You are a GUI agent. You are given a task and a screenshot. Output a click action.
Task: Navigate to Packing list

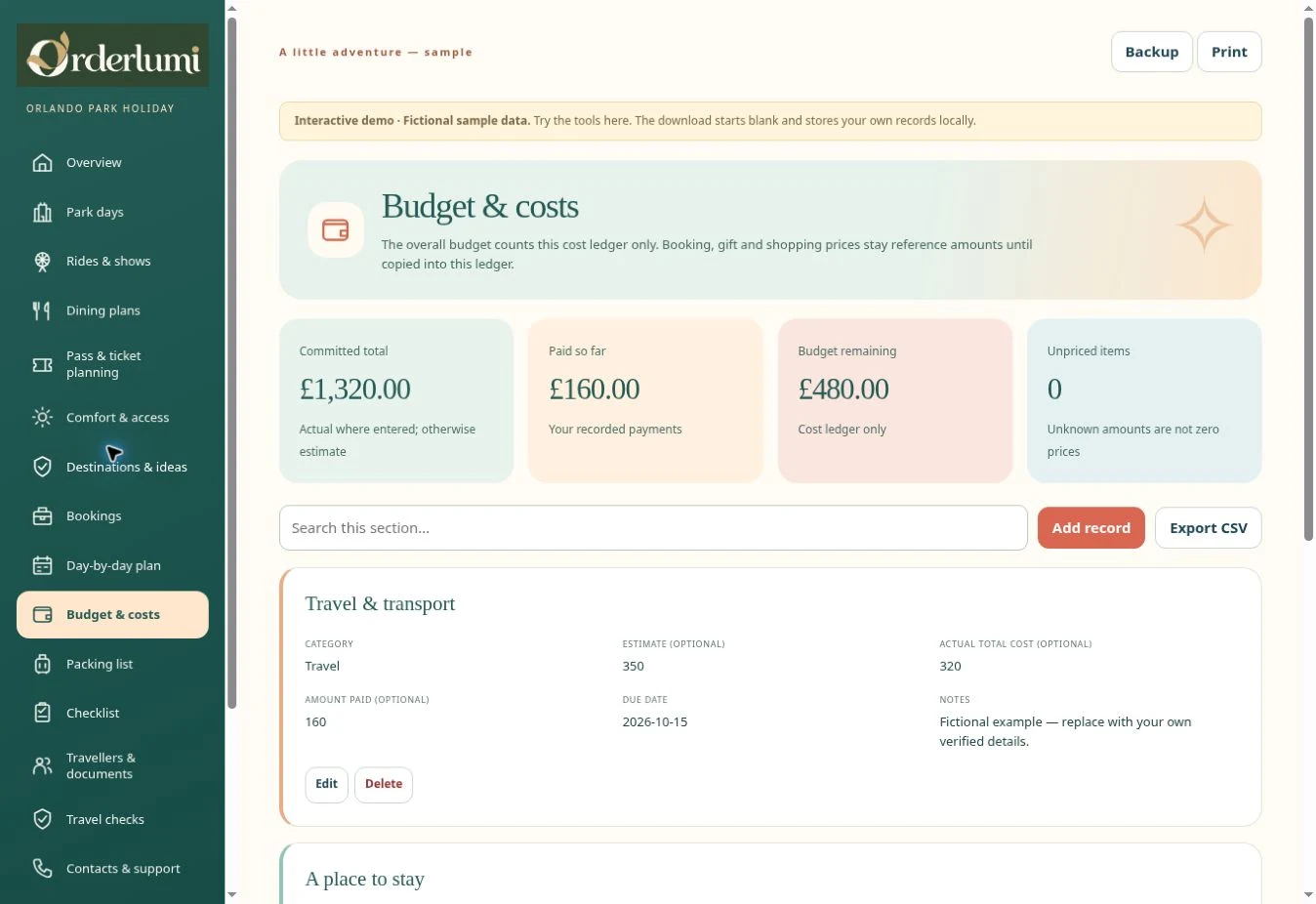point(112,664)
